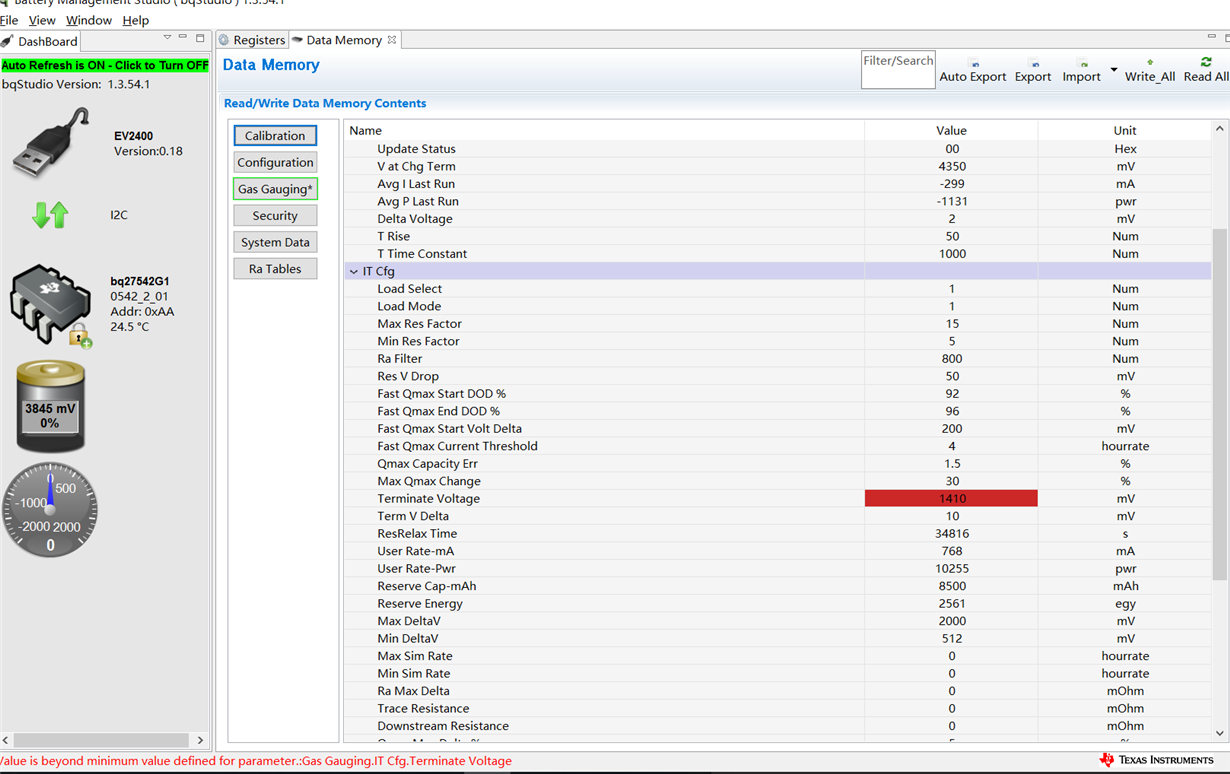This screenshot has height=774, width=1230.
Task: Open the Help menu
Action: pos(136,20)
